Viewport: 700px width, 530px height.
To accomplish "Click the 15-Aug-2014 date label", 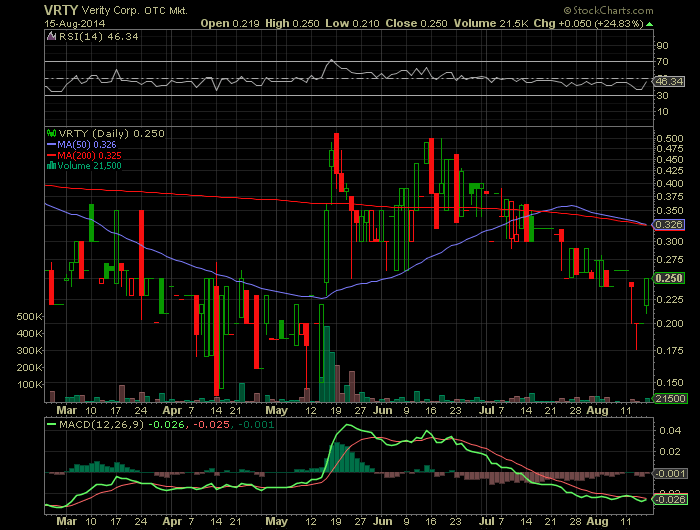I will click(x=75, y=23).
